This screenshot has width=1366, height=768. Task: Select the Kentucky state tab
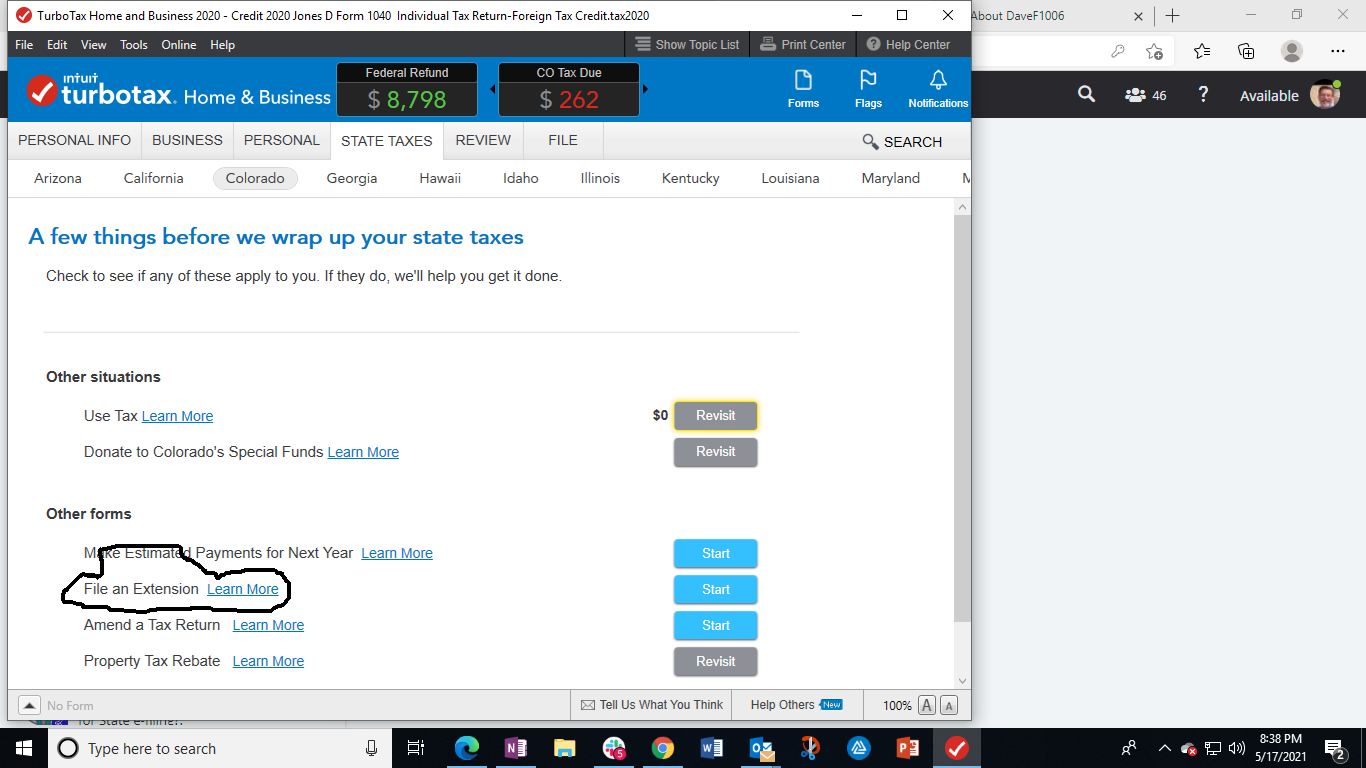pyautogui.click(x=691, y=178)
